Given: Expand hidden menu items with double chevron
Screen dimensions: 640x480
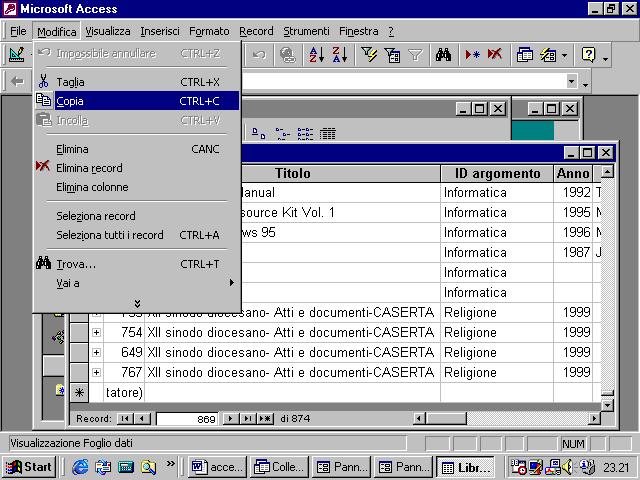Looking at the screenshot, I should (x=138, y=303).
